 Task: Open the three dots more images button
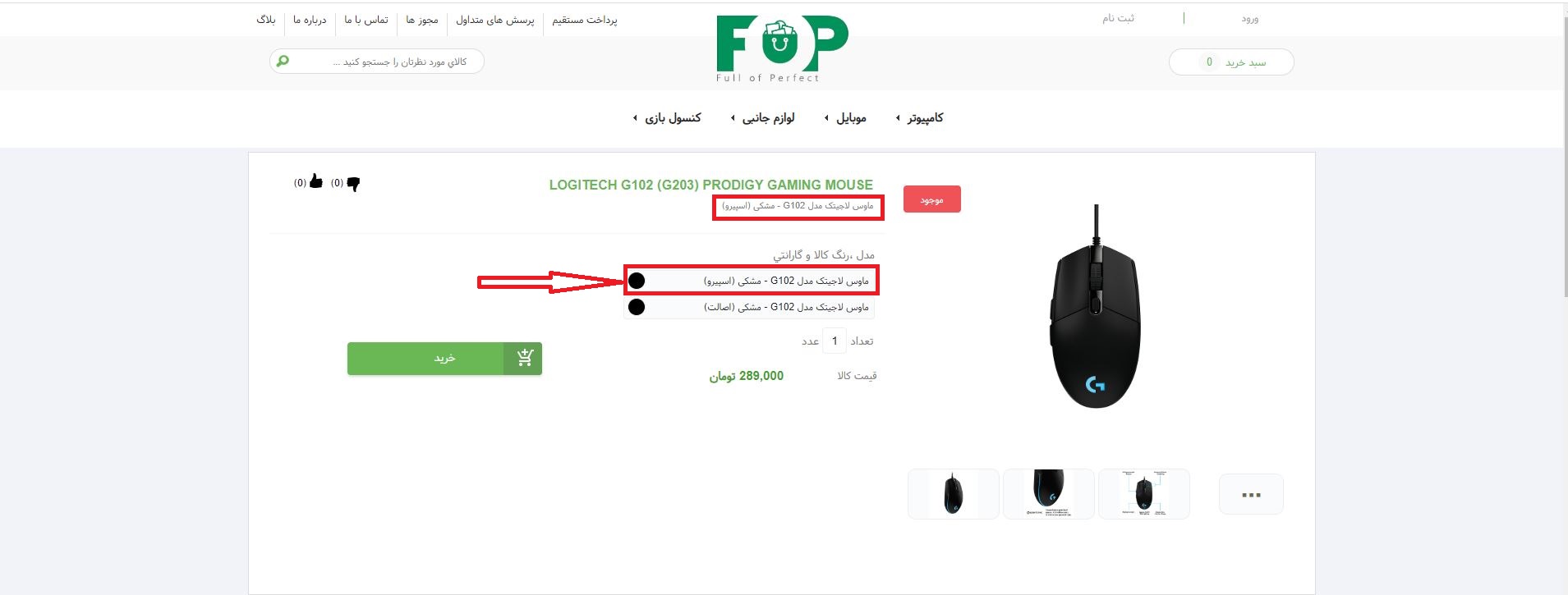pos(1251,495)
